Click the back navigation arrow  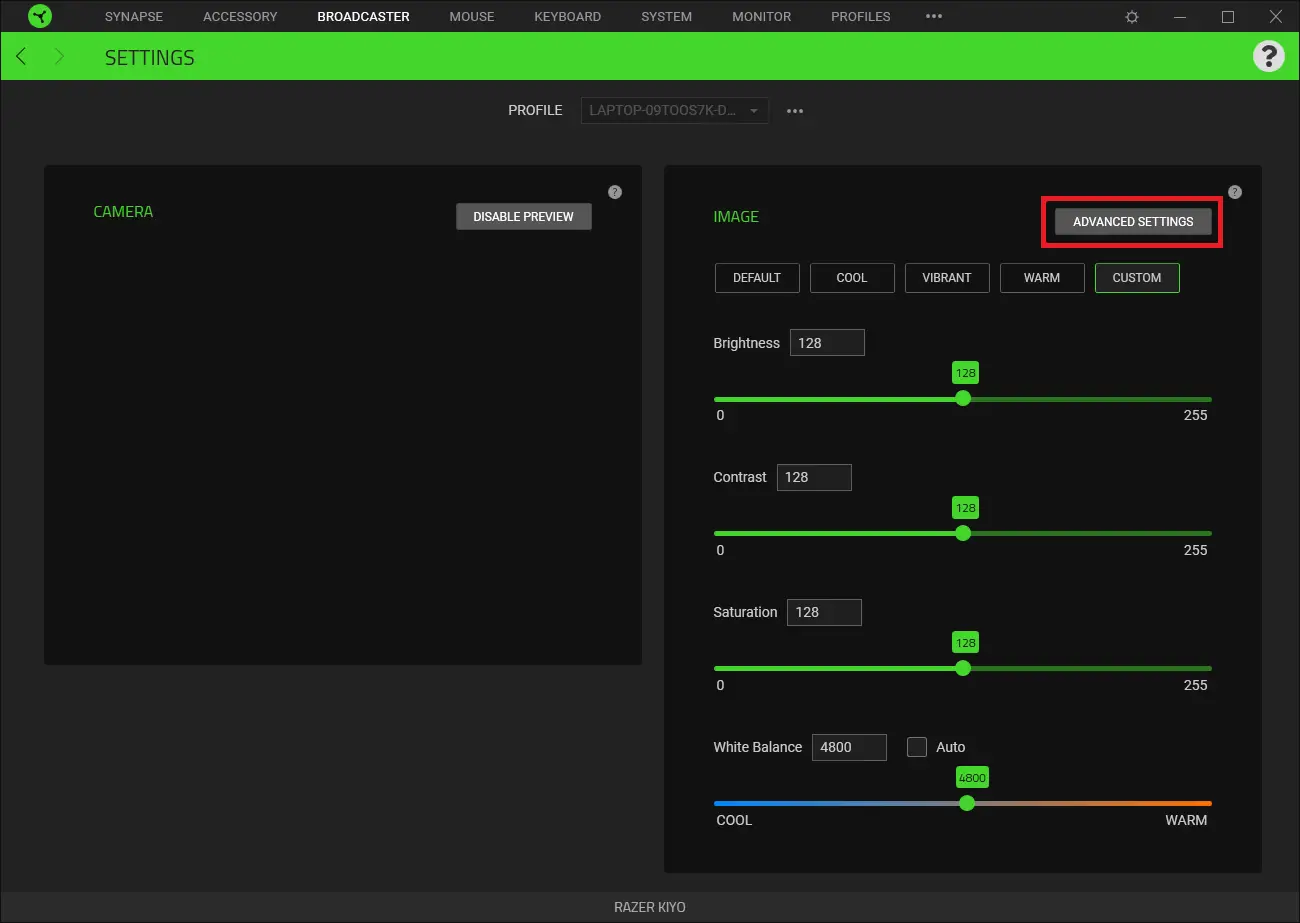(x=21, y=56)
